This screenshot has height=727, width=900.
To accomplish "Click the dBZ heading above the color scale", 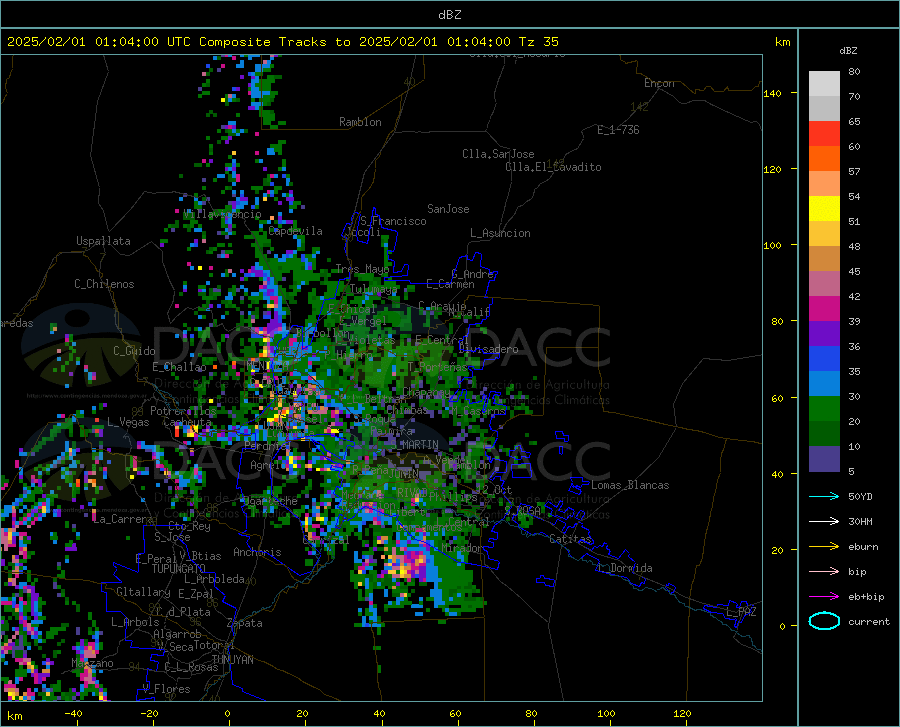I will 848,50.
